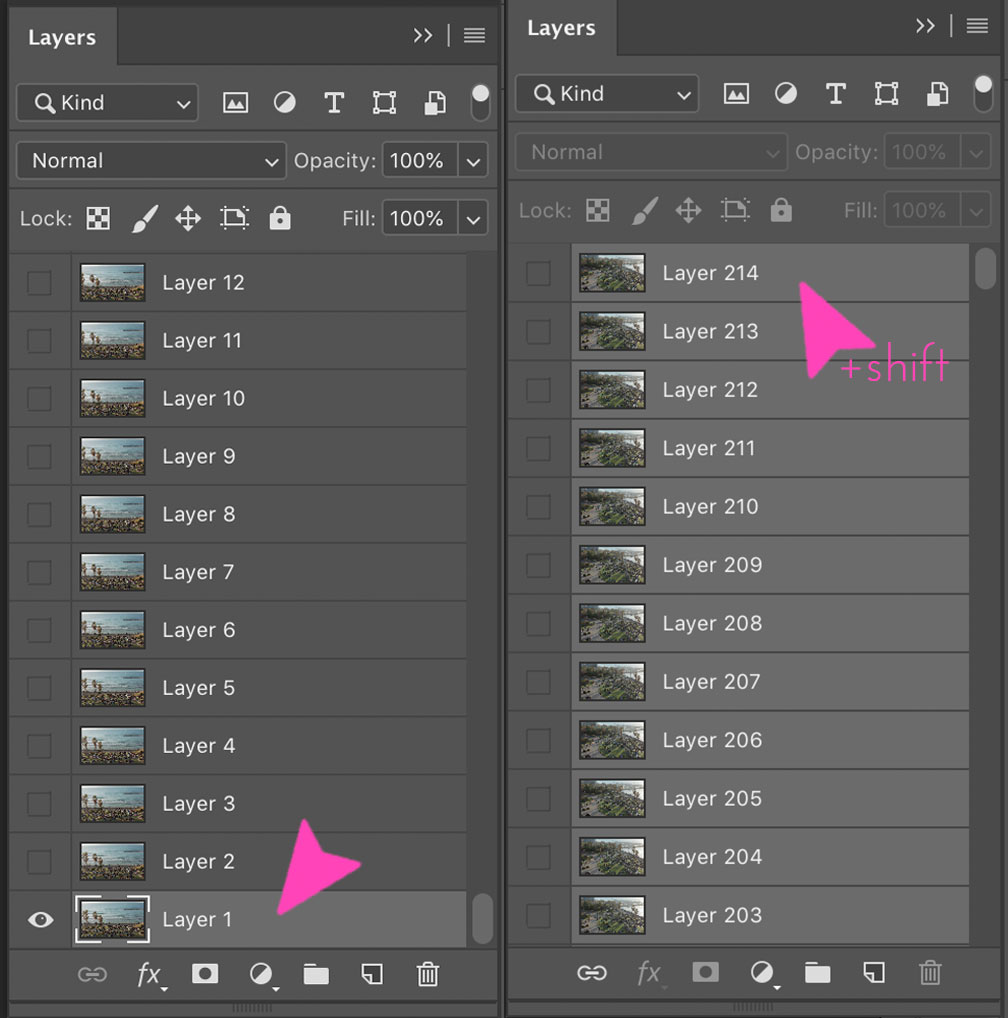Click the Add layer mask icon

pyautogui.click(x=205, y=974)
